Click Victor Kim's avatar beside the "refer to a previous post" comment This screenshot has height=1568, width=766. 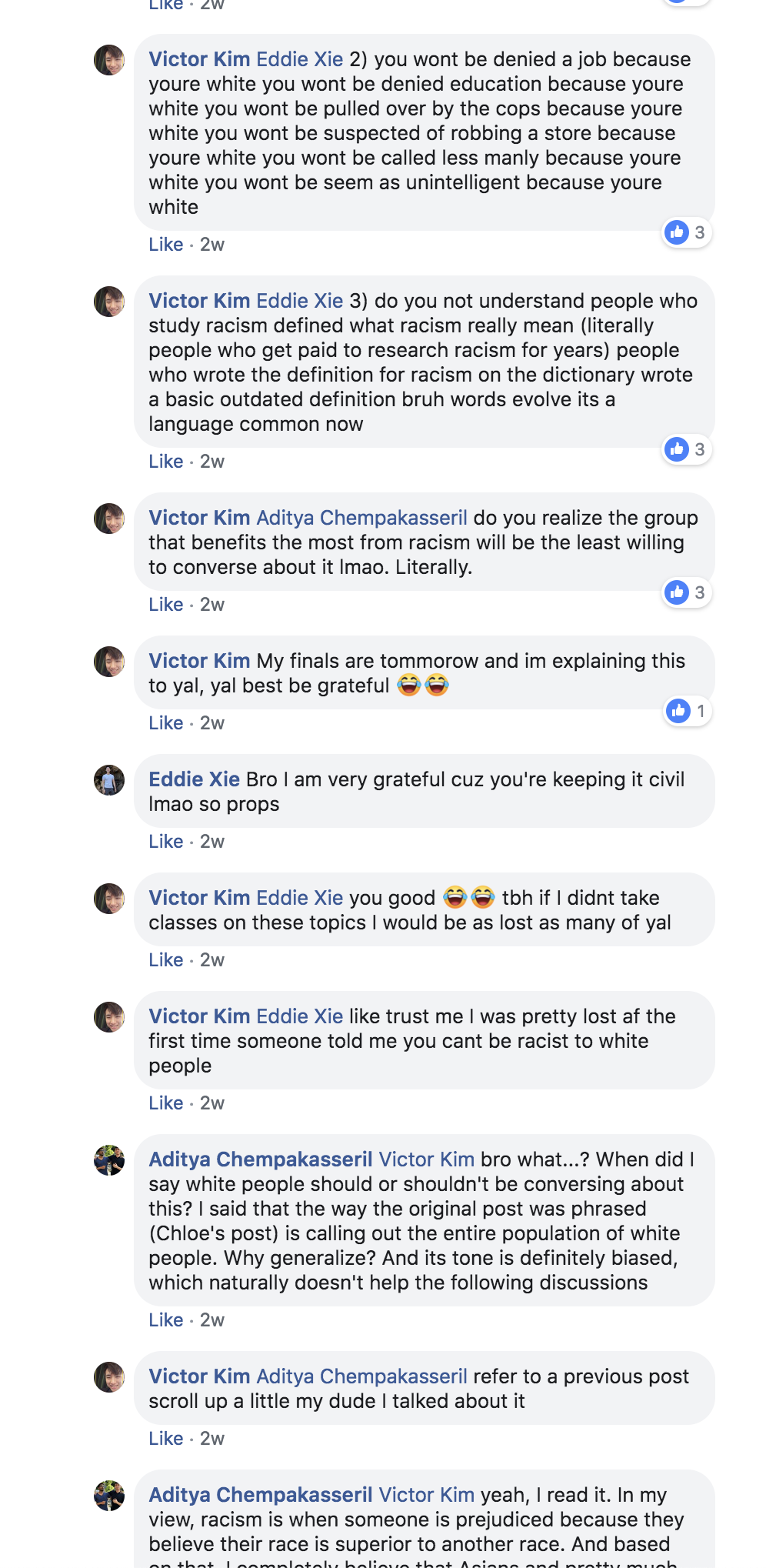coord(109,1377)
